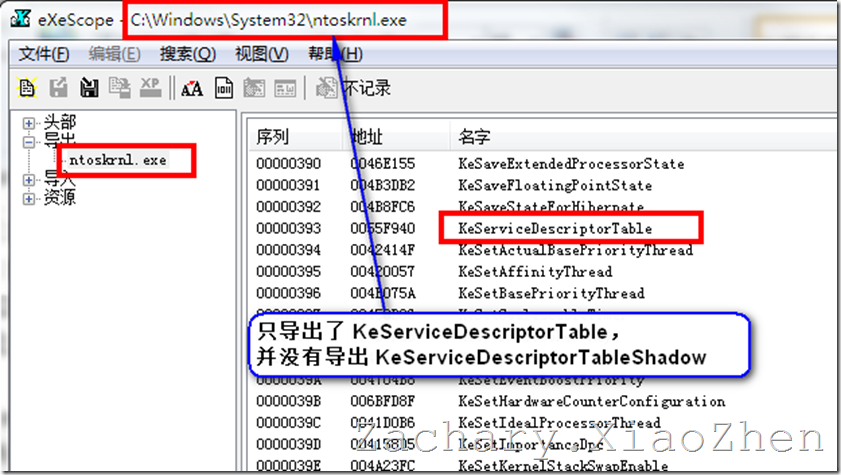Click the binary view document icon
The image size is (841, 475).
224,87
